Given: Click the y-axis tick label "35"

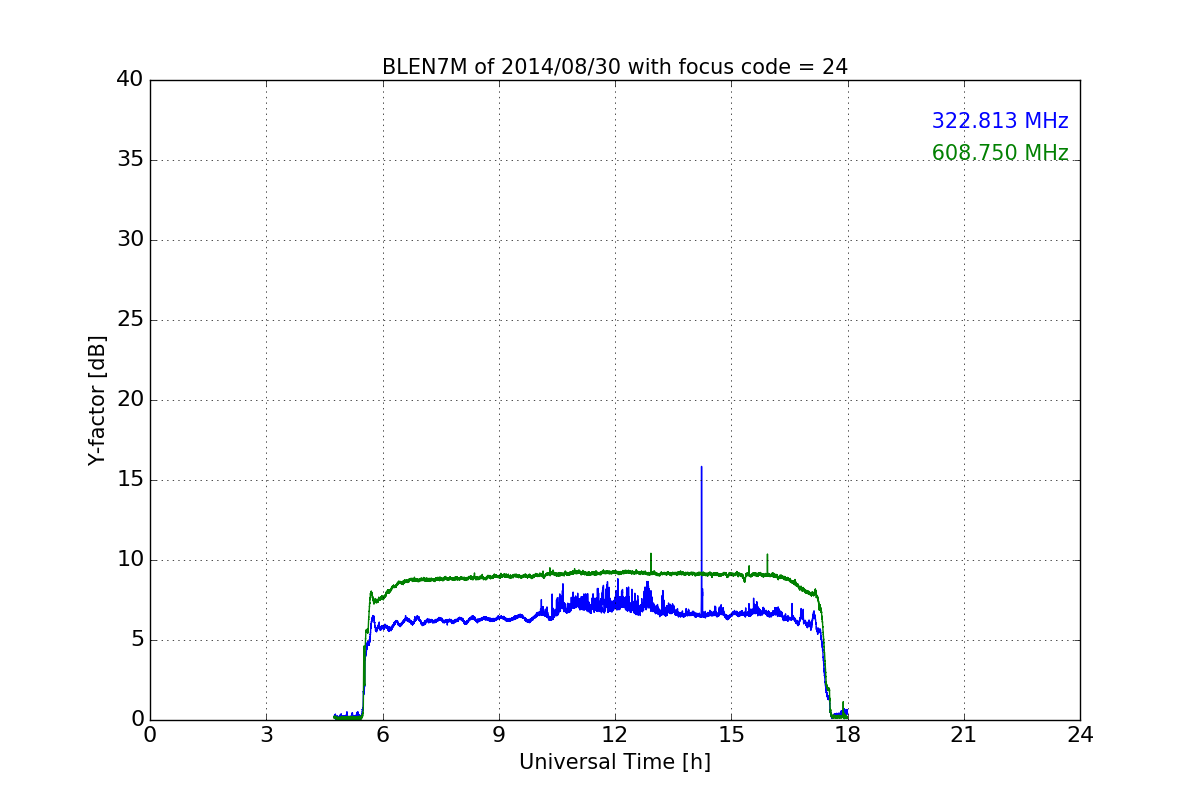Looking at the screenshot, I should [x=130, y=160].
